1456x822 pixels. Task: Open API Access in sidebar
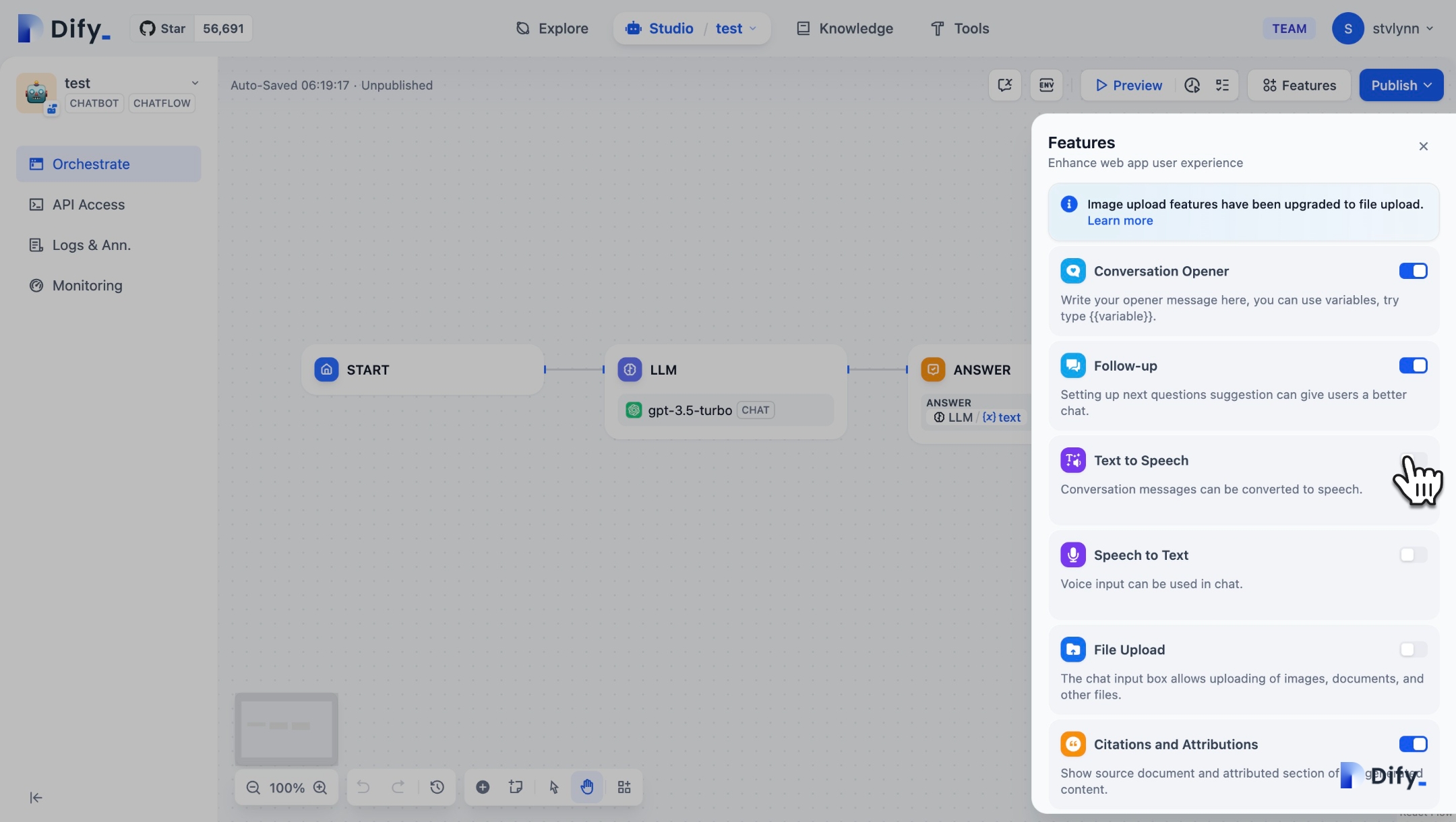coord(88,205)
